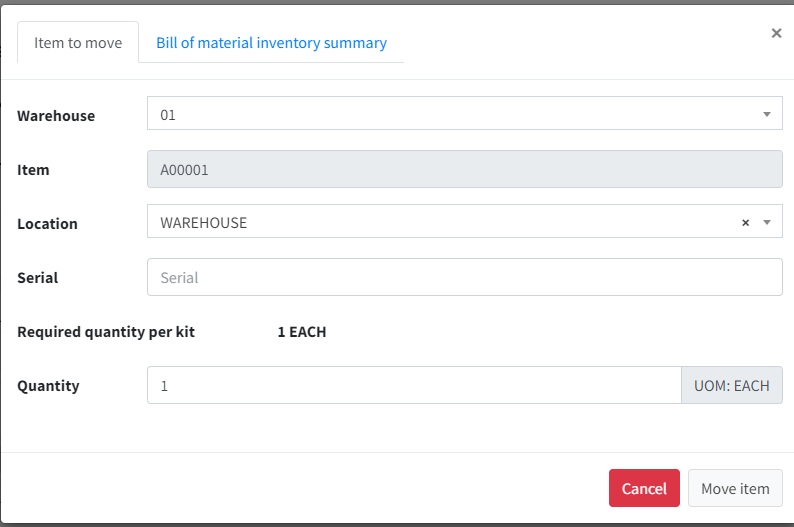Screen dimensions: 794x527
Task: Click the Required quantity per kit text
Action: pos(106,332)
